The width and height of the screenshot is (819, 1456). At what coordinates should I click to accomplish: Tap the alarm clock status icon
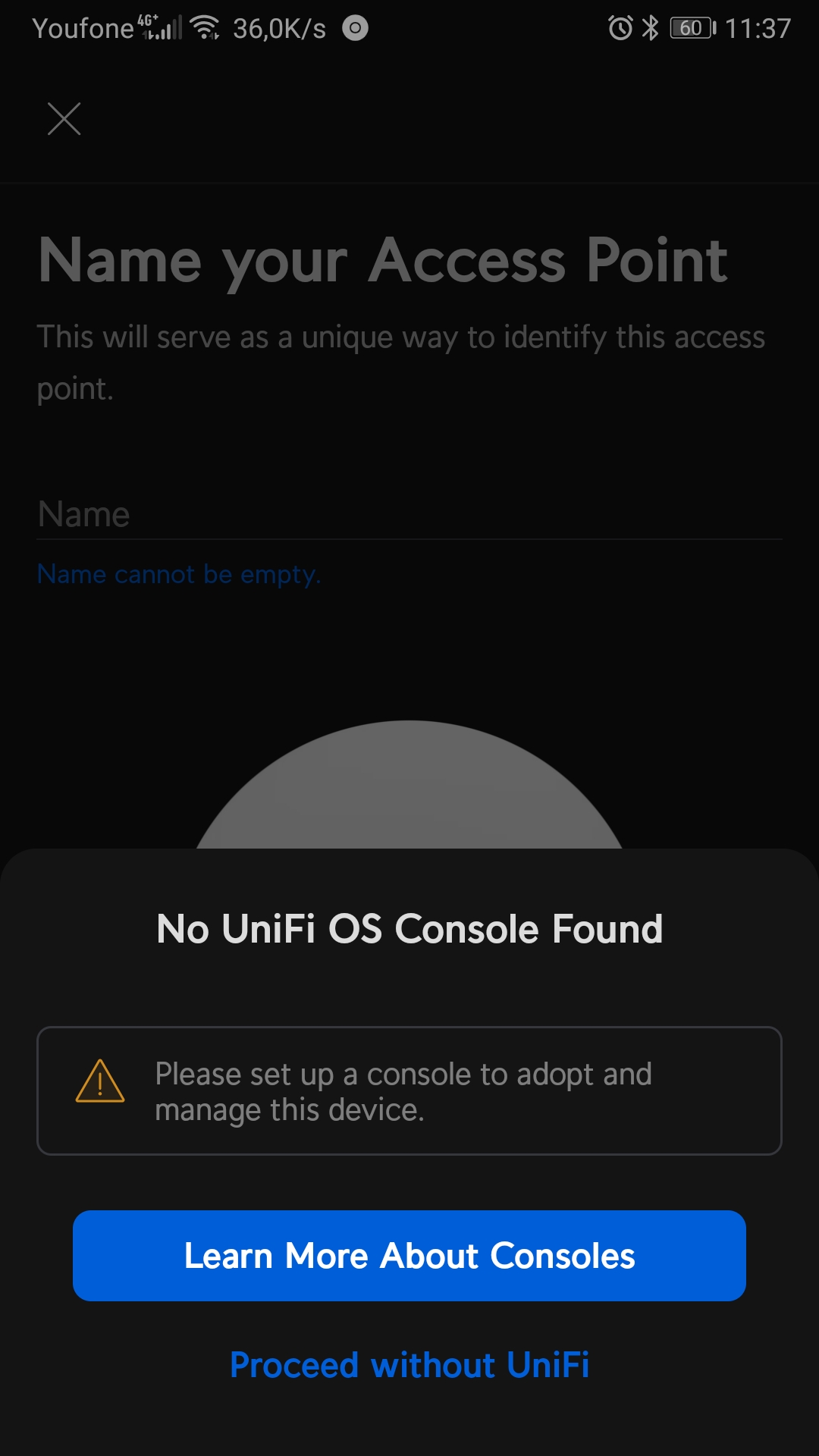point(620,28)
